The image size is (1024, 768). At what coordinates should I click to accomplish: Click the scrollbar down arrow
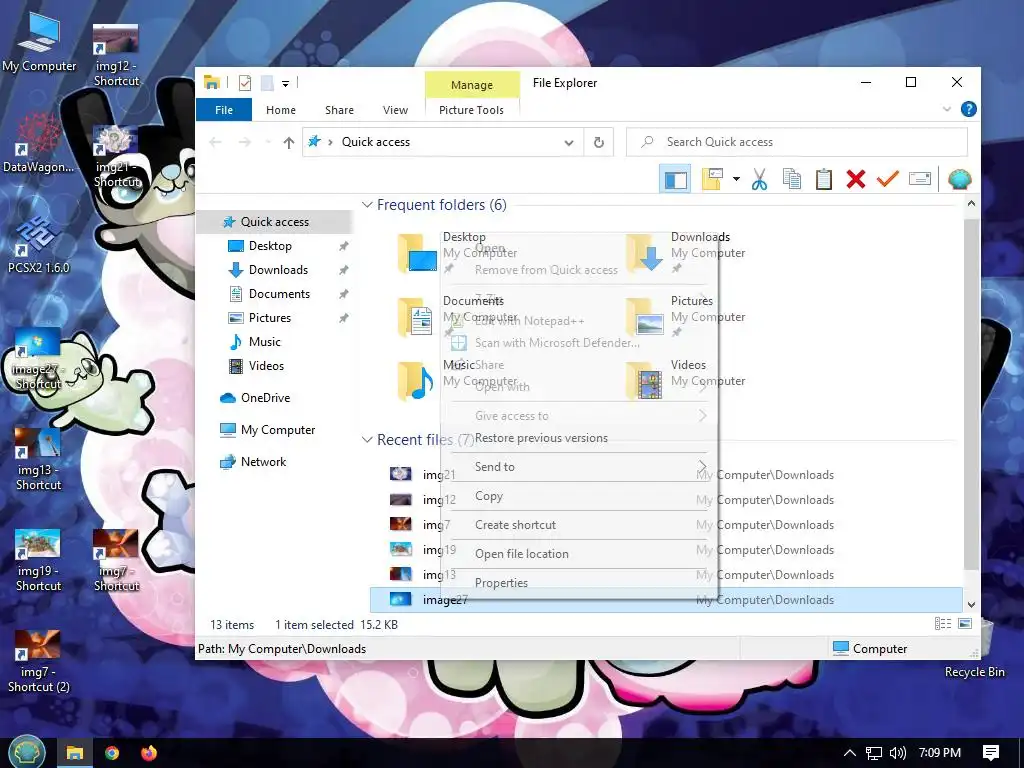(971, 605)
